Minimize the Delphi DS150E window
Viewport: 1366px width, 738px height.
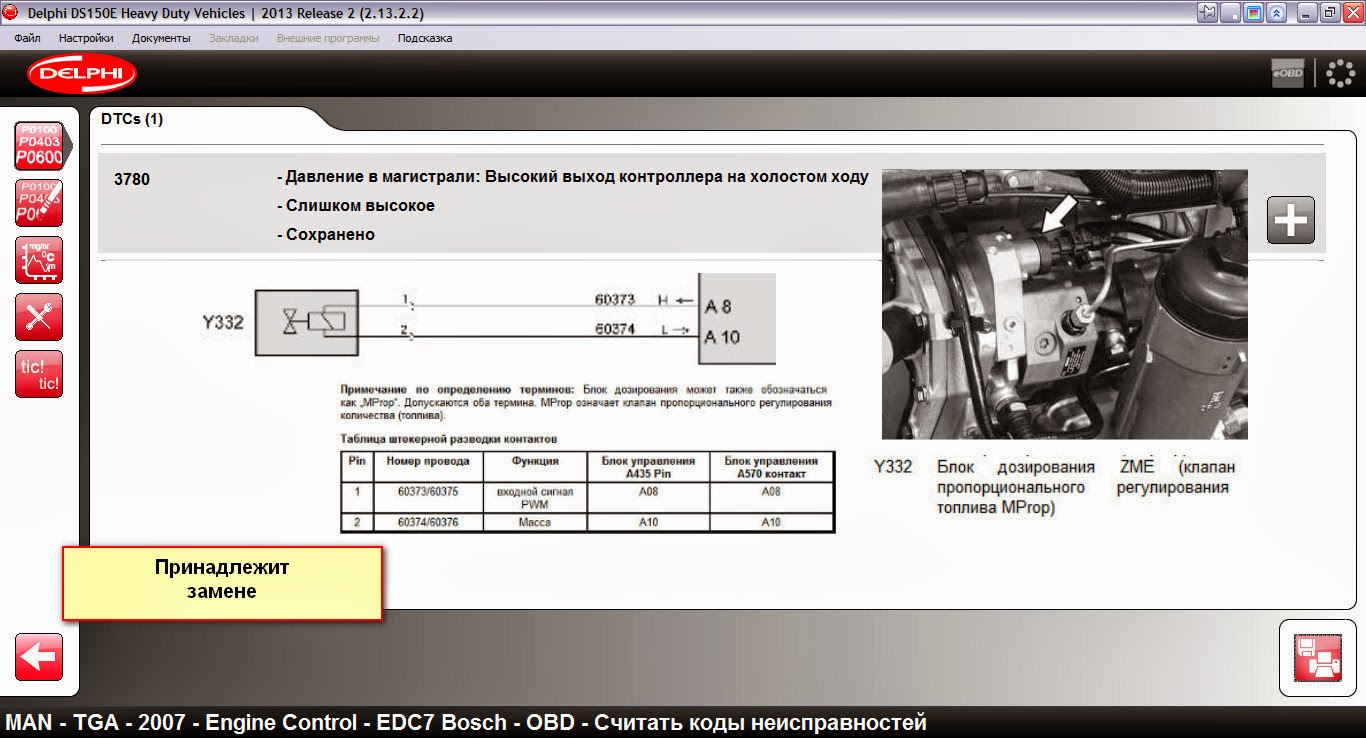1307,12
